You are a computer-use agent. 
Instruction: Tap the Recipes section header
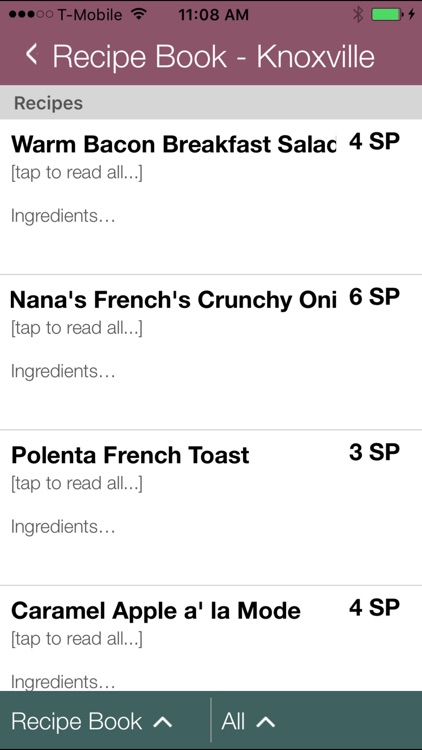(211, 103)
